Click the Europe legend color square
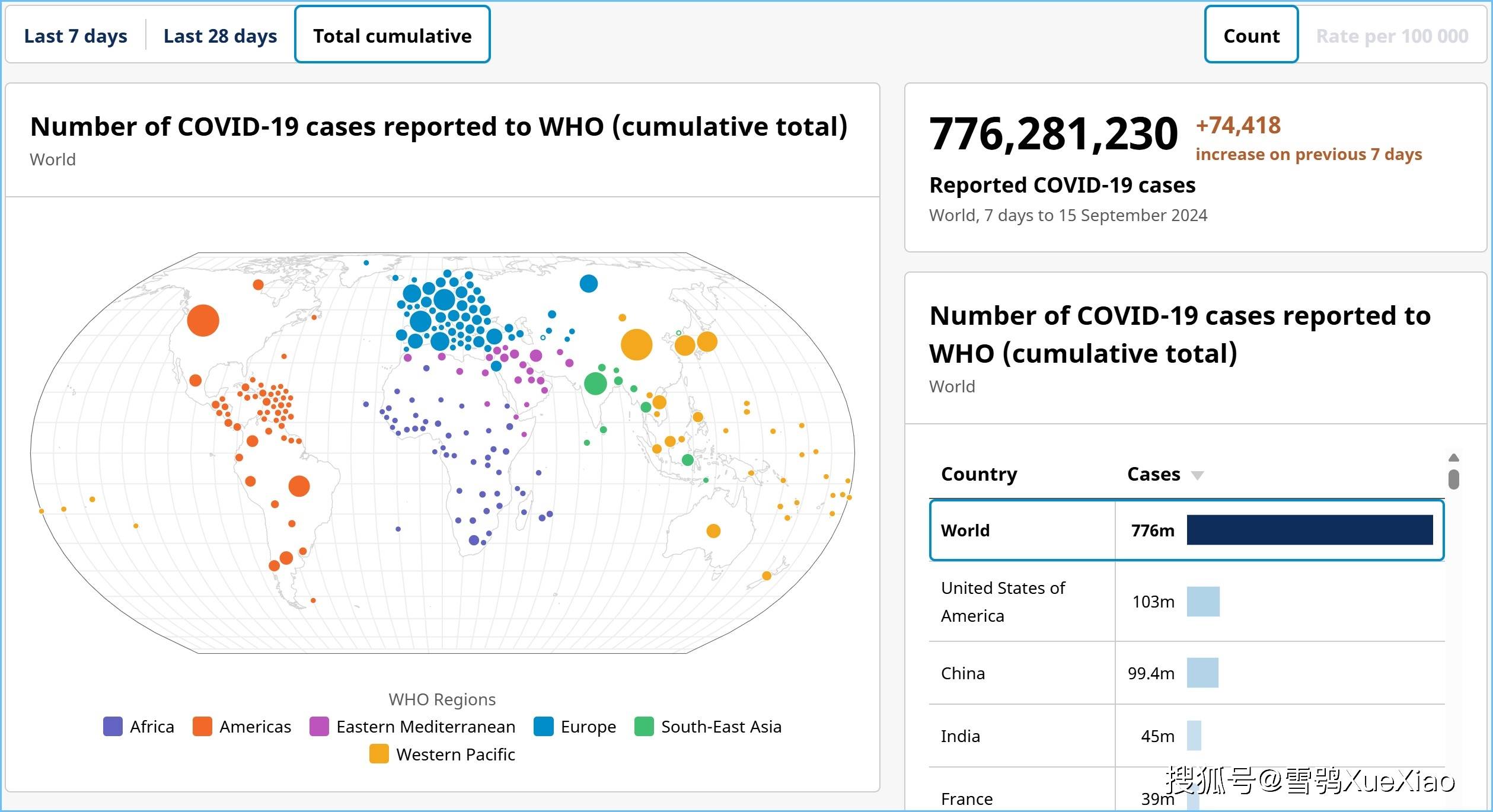 click(543, 727)
